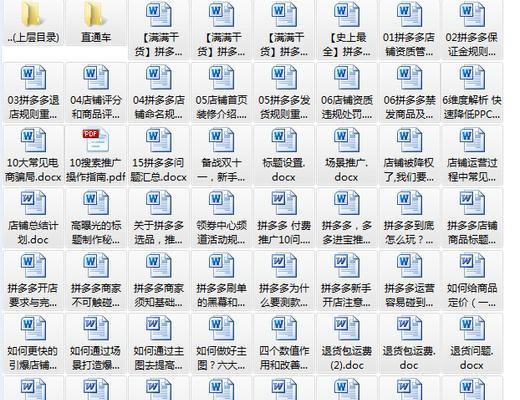Select the 标题设置.docx icon
Screen dimensions: 520x400
pos(284,140)
